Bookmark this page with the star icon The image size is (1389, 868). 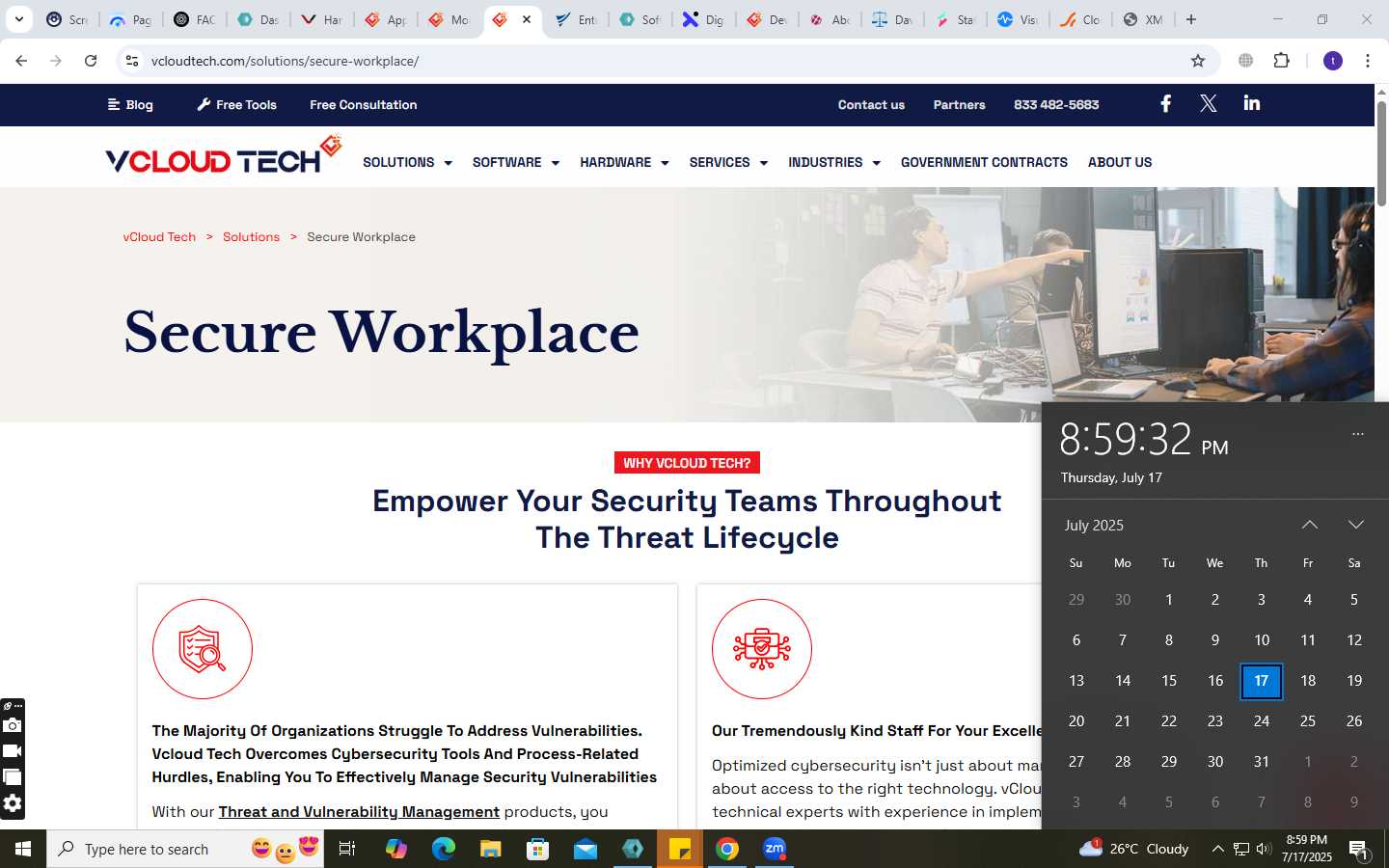(x=1198, y=61)
